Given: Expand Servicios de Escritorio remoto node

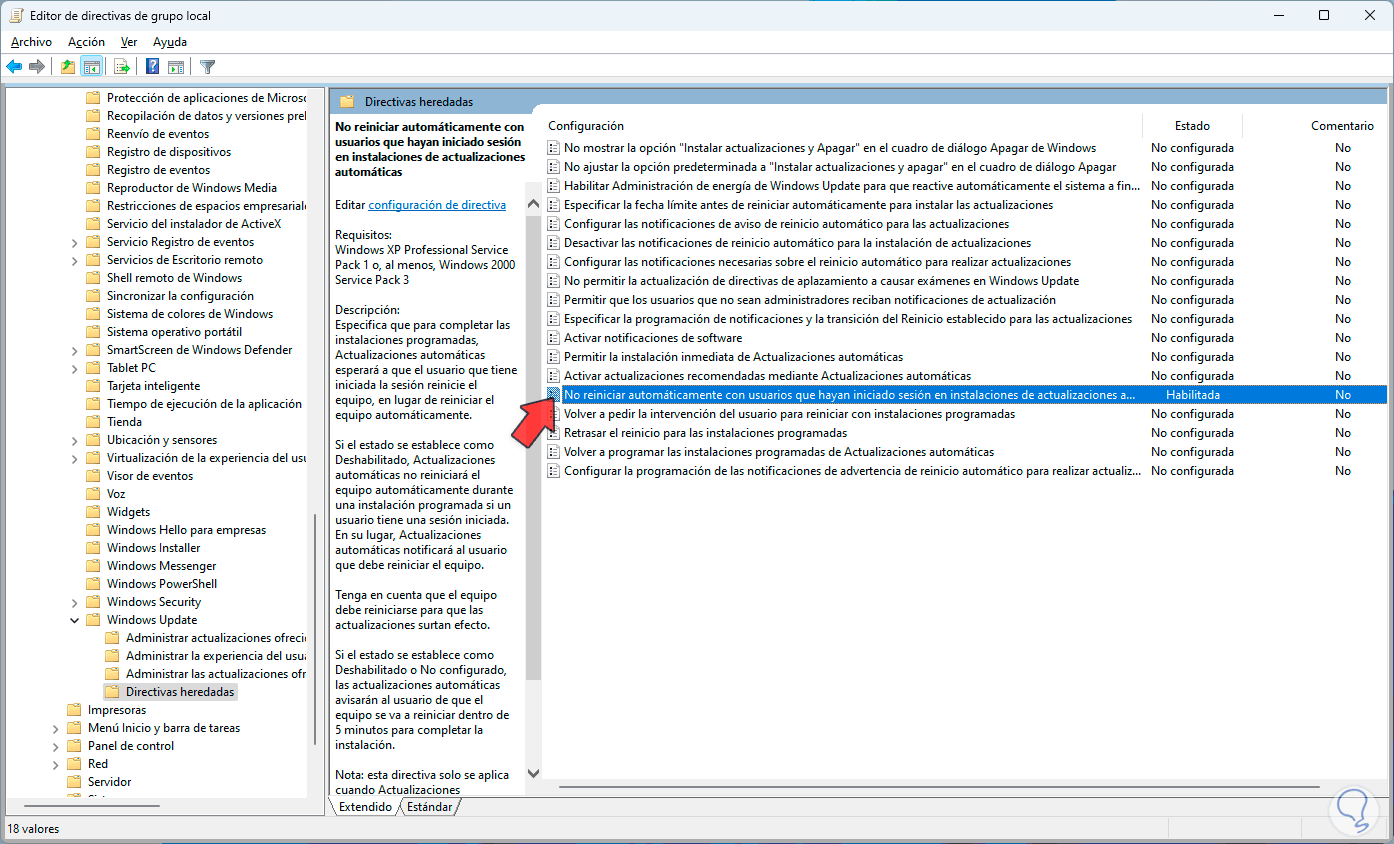Looking at the screenshot, I should 75,260.
